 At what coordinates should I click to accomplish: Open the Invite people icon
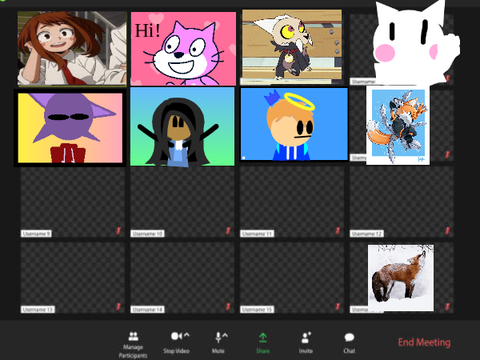click(306, 337)
